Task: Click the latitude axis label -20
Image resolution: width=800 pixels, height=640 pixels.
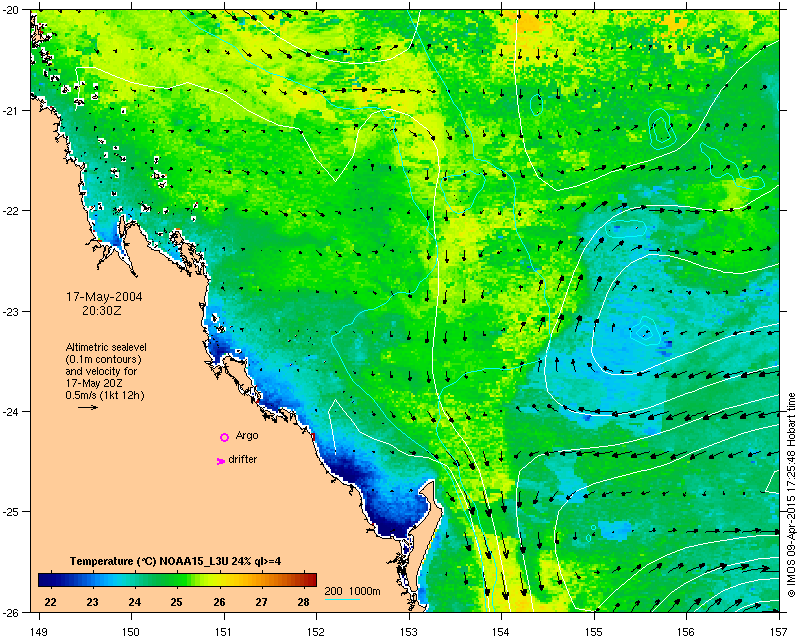Action: pyautogui.click(x=10, y=10)
